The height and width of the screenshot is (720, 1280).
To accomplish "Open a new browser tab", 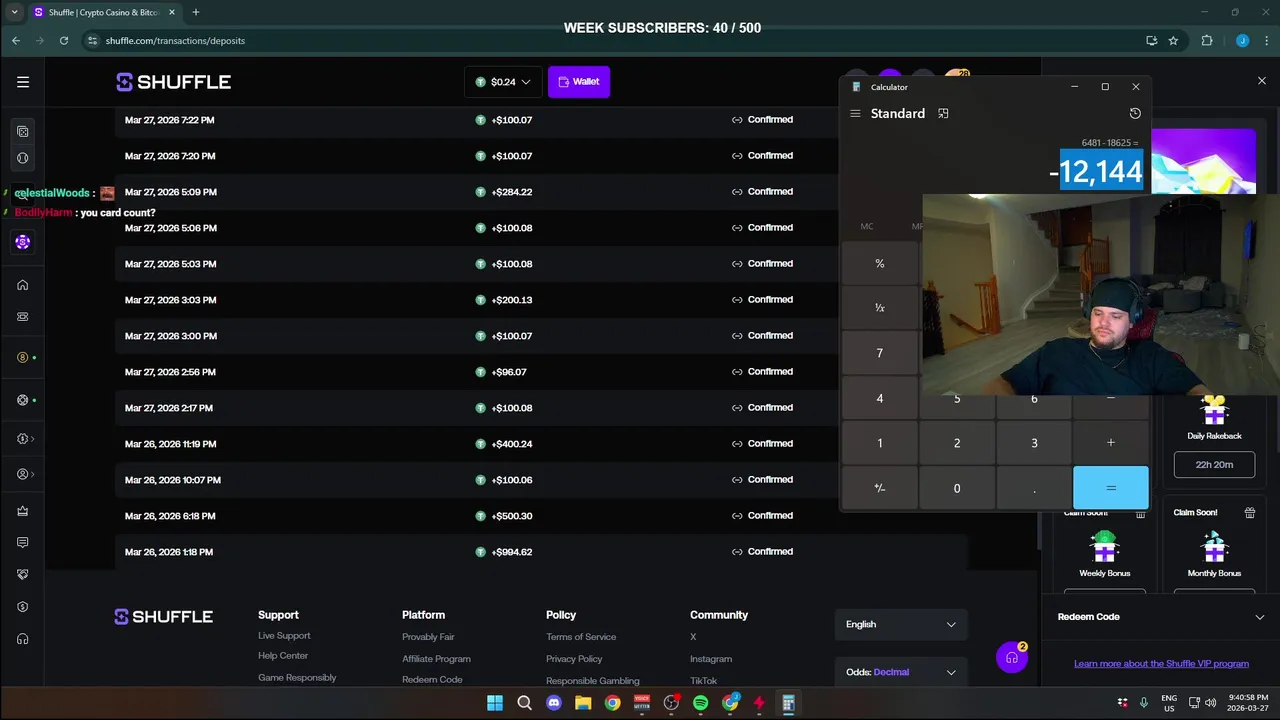I will point(195,12).
